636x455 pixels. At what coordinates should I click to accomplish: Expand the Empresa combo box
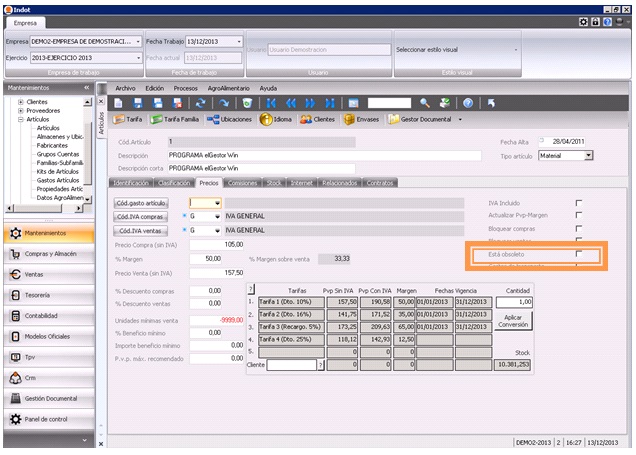[138, 42]
